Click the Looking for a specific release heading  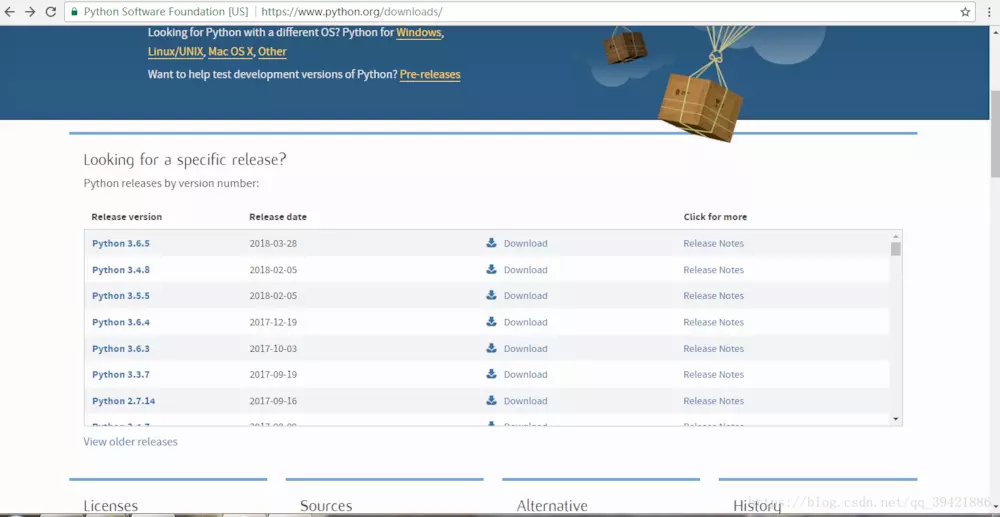click(x=185, y=159)
